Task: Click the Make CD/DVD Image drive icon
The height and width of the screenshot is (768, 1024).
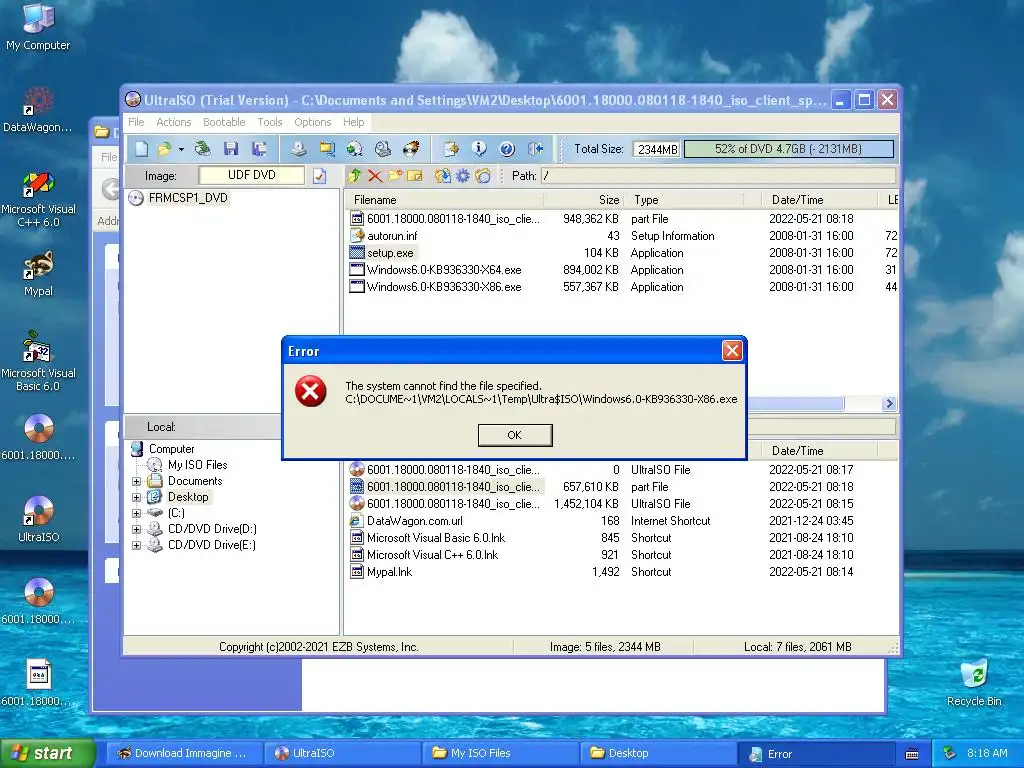Action: 298,149
